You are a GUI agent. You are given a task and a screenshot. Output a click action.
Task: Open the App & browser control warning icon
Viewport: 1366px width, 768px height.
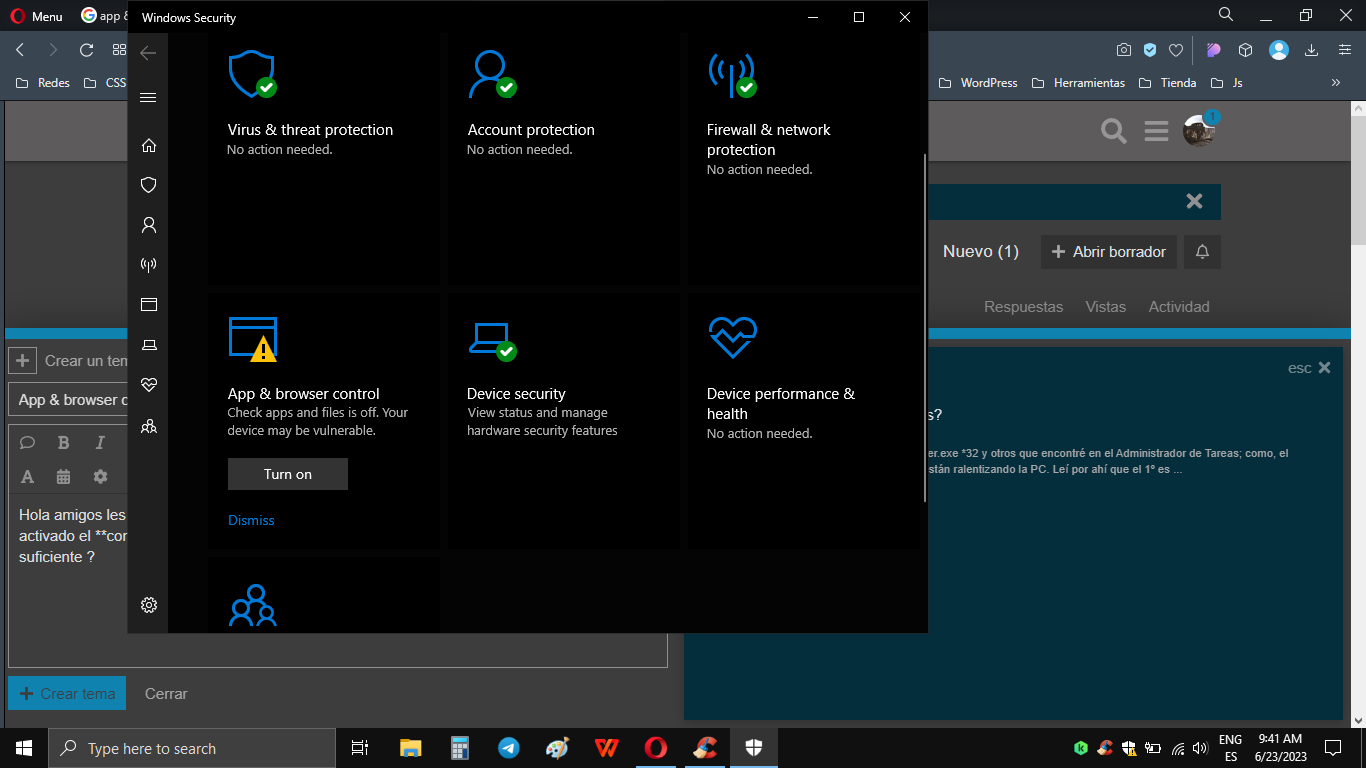252,339
